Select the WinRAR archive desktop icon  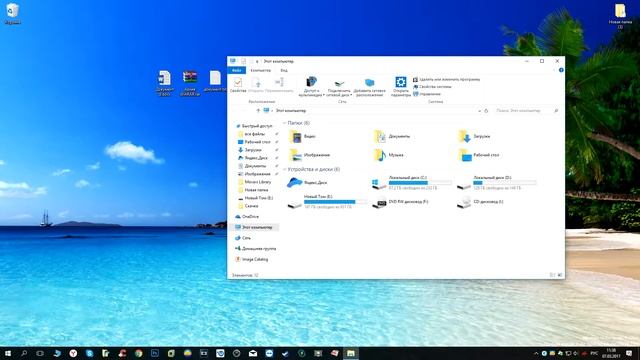click(190, 83)
